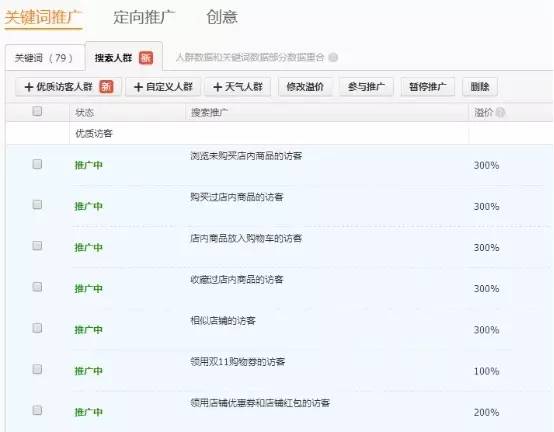The image size is (554, 432).
Task: Click the 优质访客 group row label
Action: pyautogui.click(x=94, y=134)
